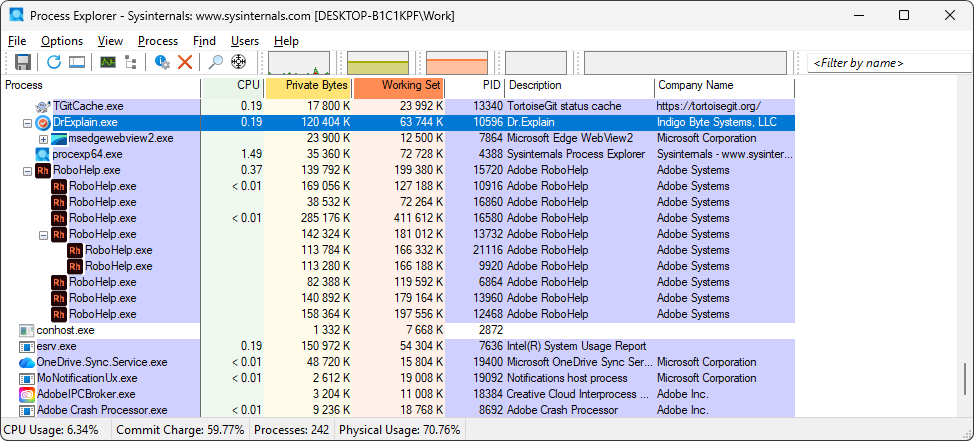Screen dimensions: 974x441
Task: Select the Find Window's Process crosshair icon
Action: (239, 62)
